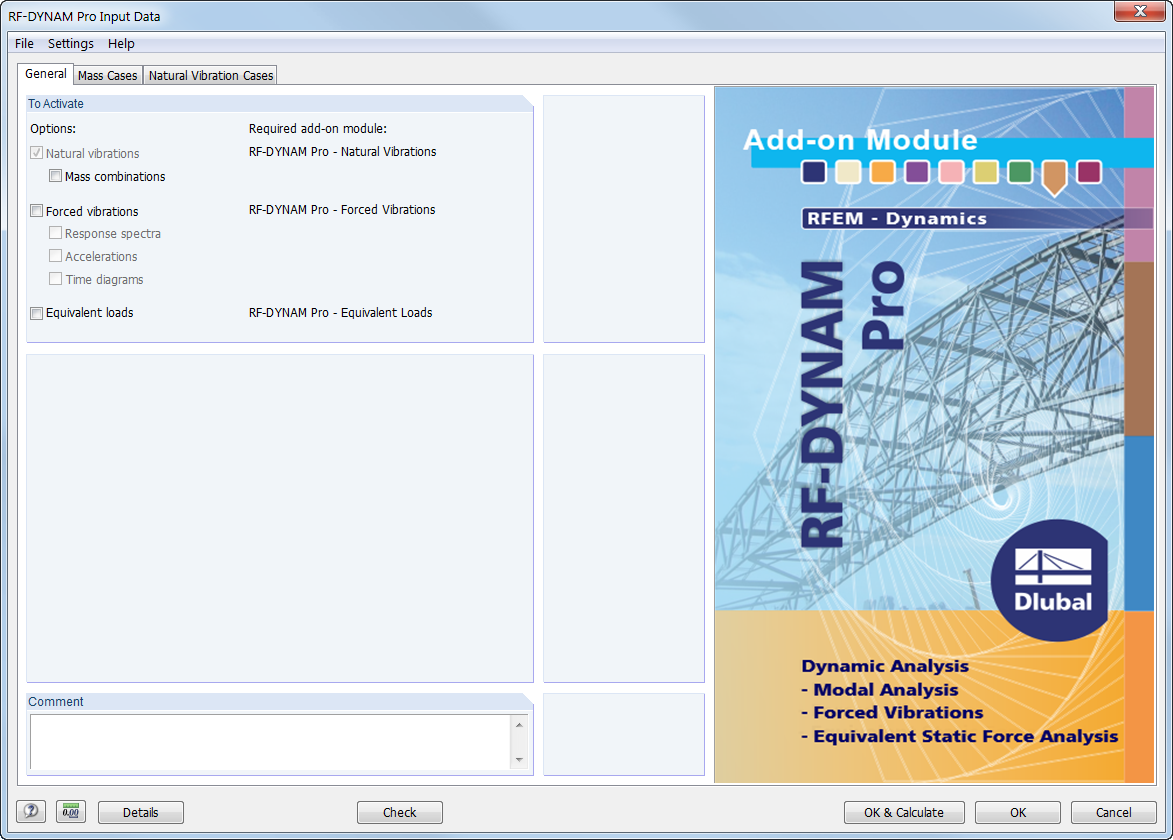This screenshot has height=840, width=1173.
Task: Enable the Equivalent loads checkbox
Action: [x=36, y=313]
